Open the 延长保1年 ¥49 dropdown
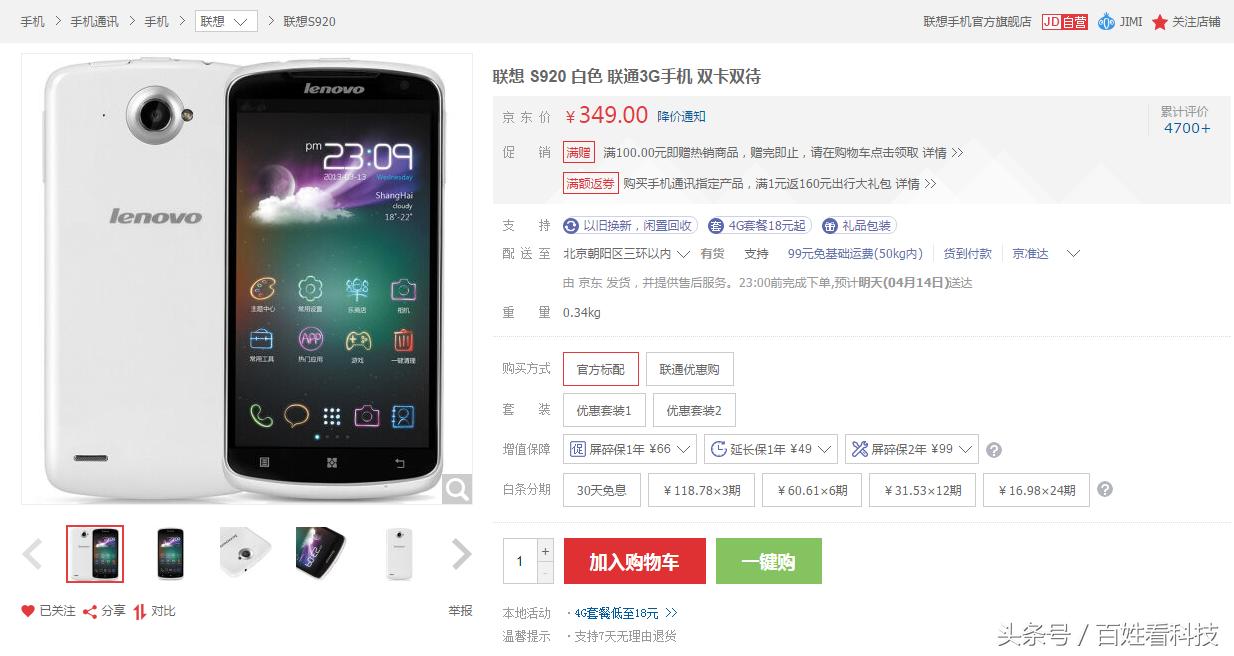1234x656 pixels. 771,450
